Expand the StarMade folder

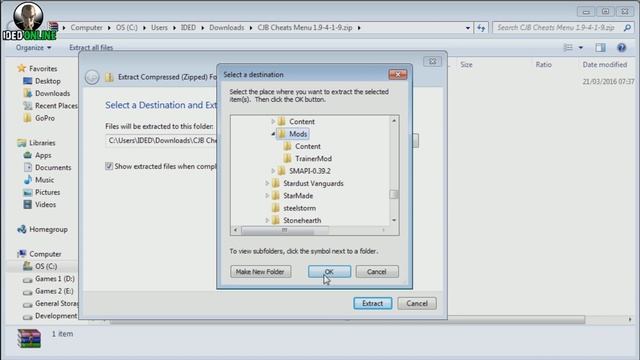pyautogui.click(x=267, y=196)
